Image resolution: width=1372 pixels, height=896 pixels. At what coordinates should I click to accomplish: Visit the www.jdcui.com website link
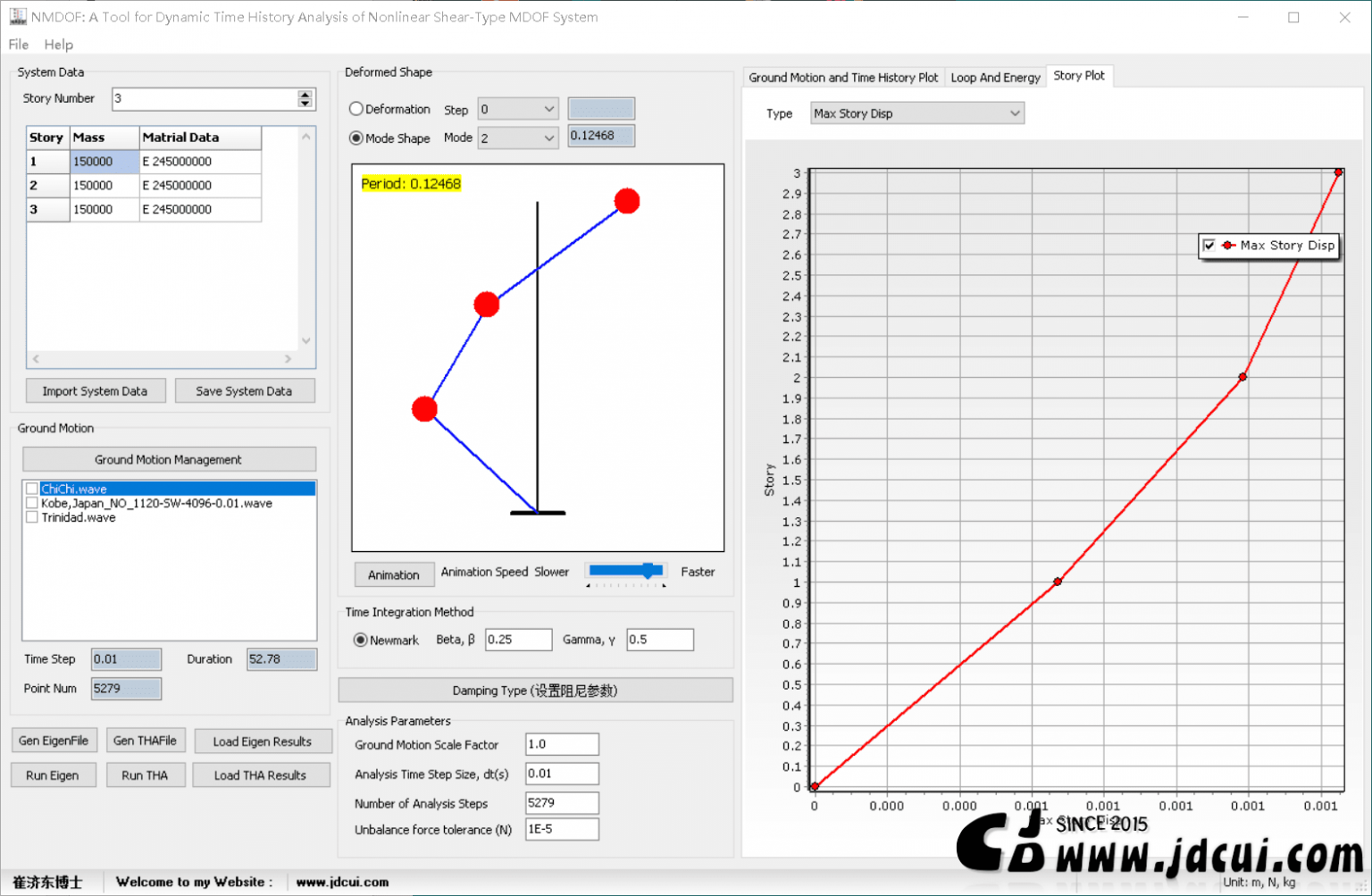coord(342,882)
